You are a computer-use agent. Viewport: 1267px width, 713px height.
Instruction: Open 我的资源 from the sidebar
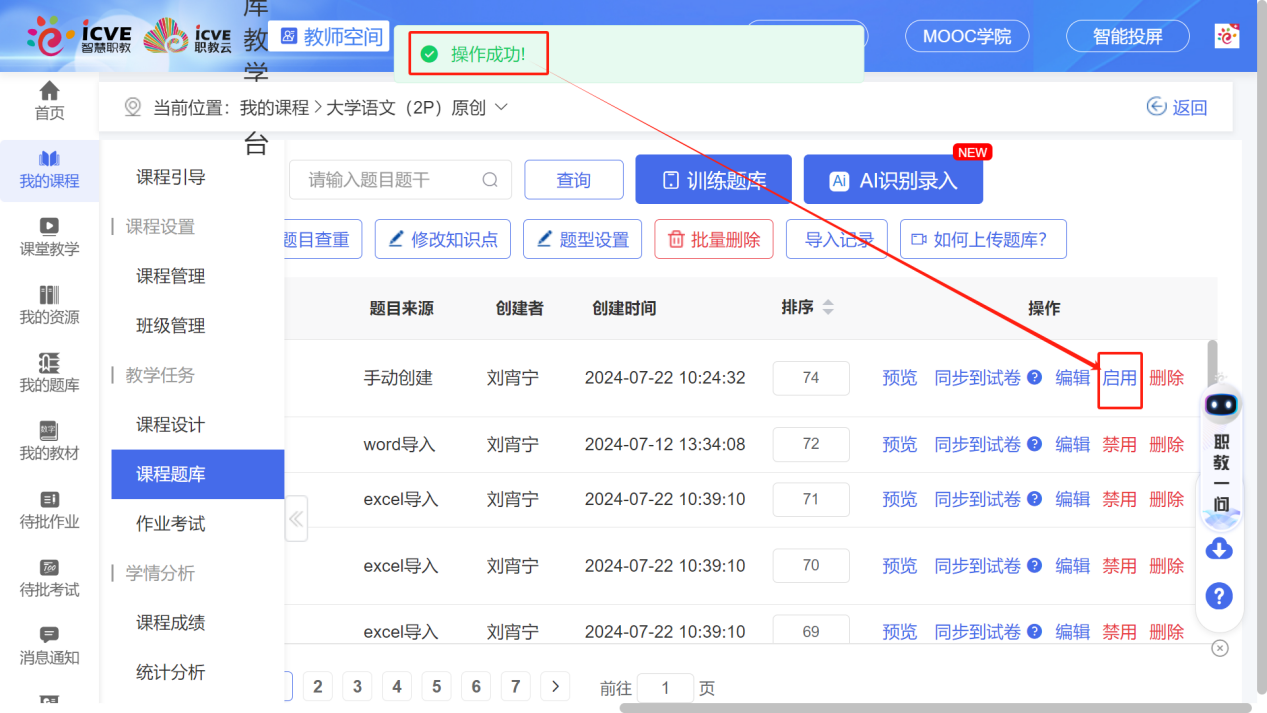pos(48,305)
